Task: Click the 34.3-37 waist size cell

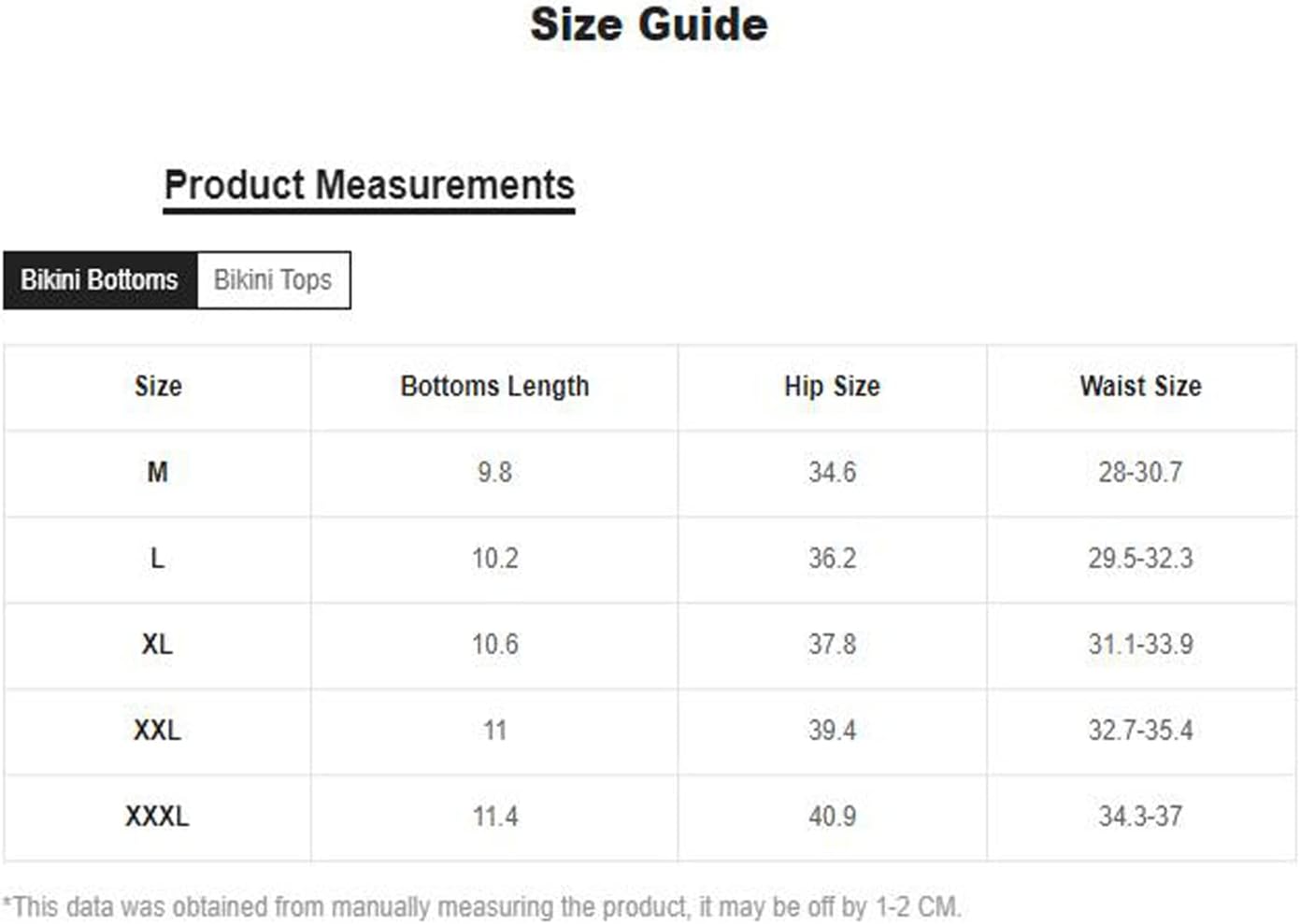Action: tap(1140, 817)
